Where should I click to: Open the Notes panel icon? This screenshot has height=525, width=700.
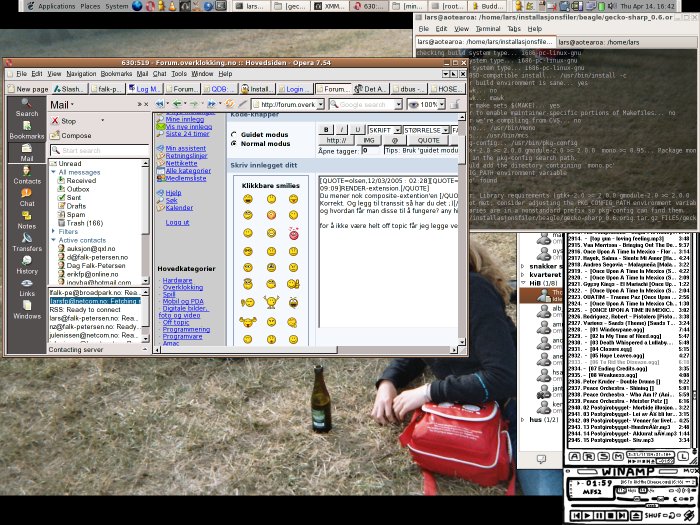point(27,220)
